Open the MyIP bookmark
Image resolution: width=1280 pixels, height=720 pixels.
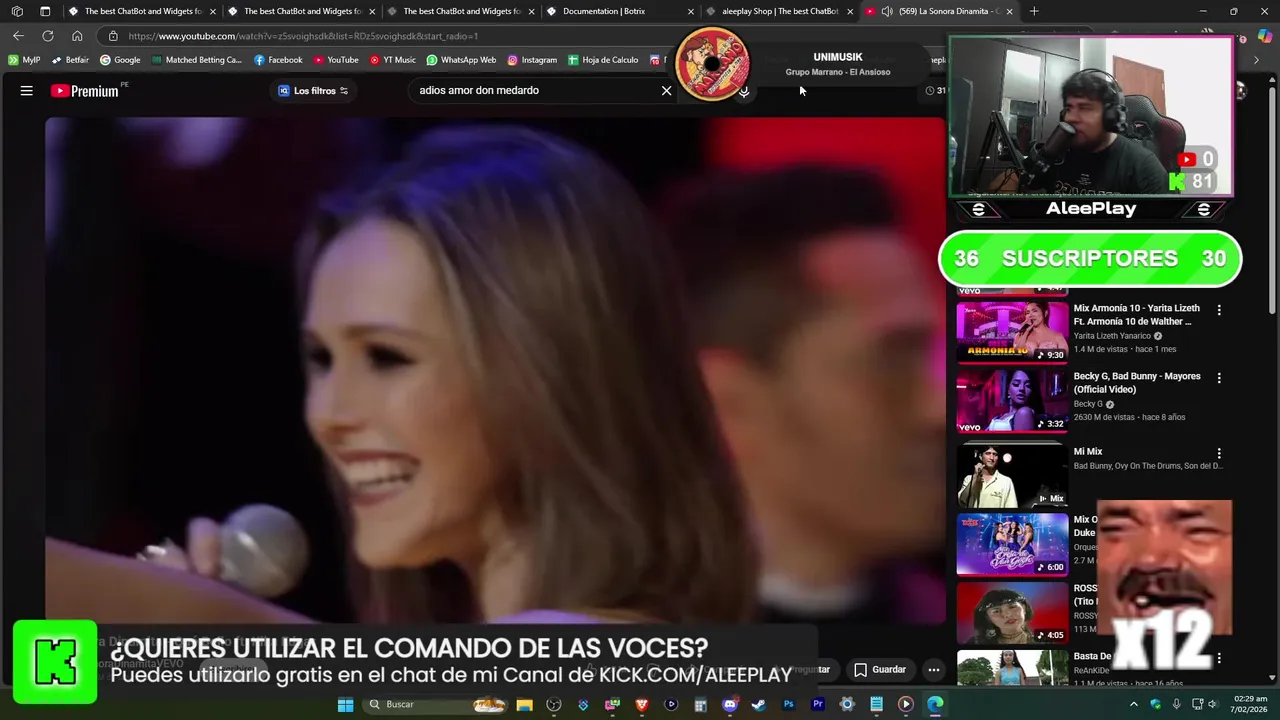(24, 60)
